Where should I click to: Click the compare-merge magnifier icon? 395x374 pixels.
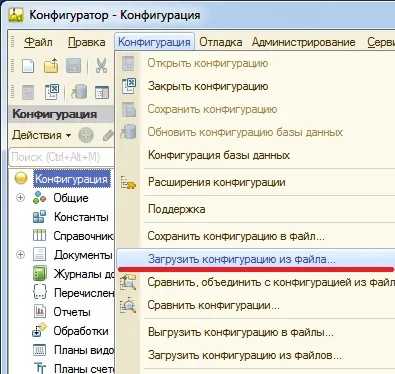129,282
